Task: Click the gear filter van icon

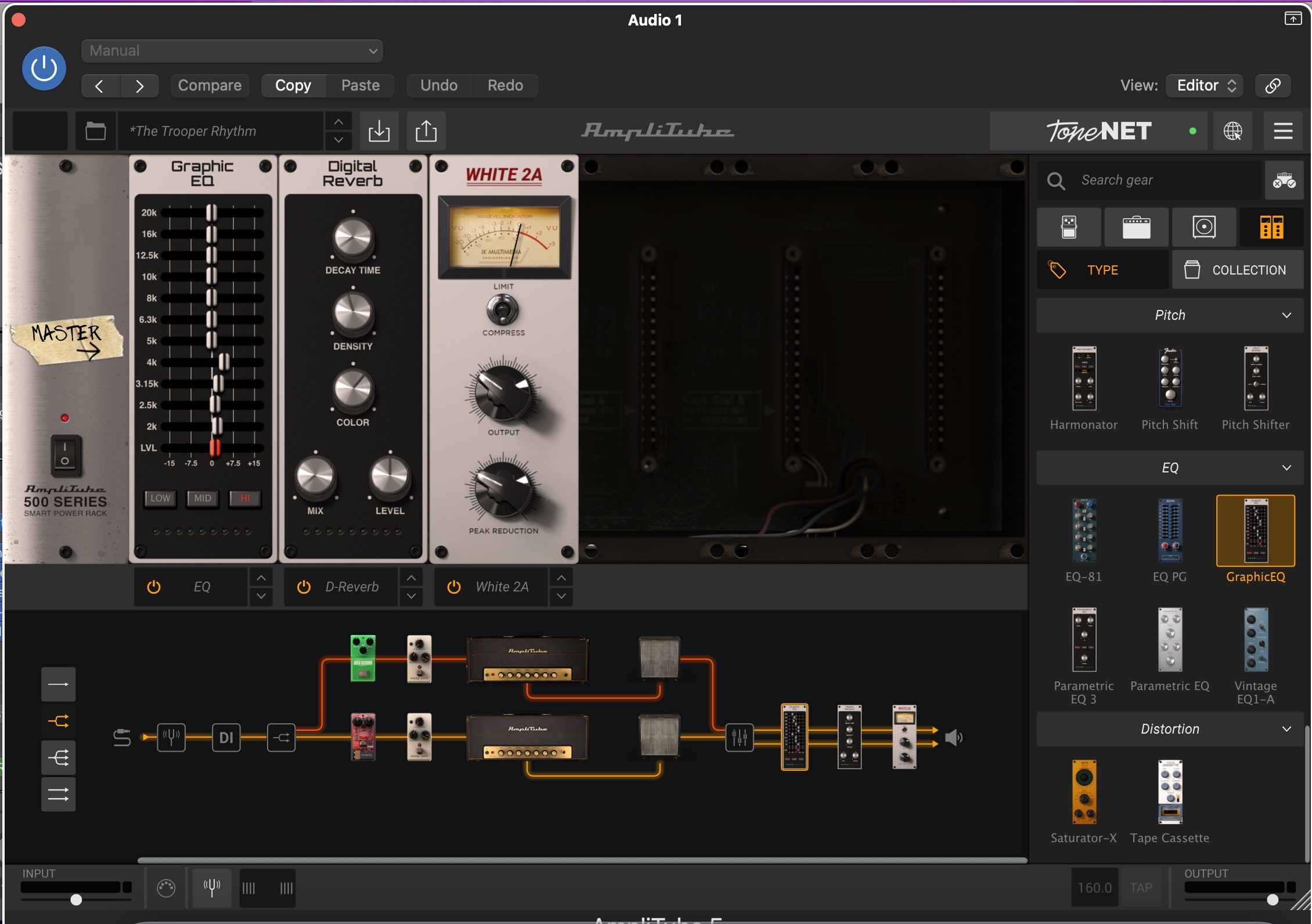Action: click(x=1284, y=181)
